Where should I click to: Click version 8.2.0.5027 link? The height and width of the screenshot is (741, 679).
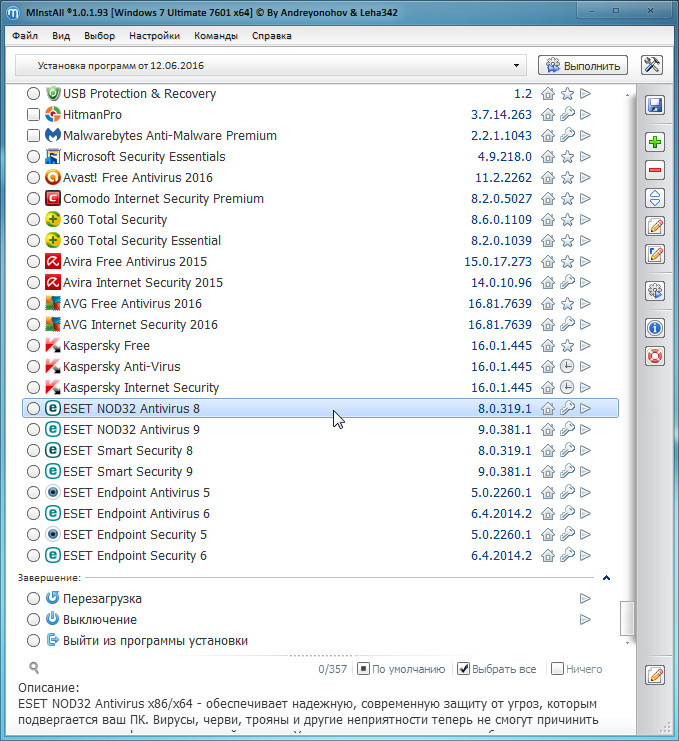[501, 198]
